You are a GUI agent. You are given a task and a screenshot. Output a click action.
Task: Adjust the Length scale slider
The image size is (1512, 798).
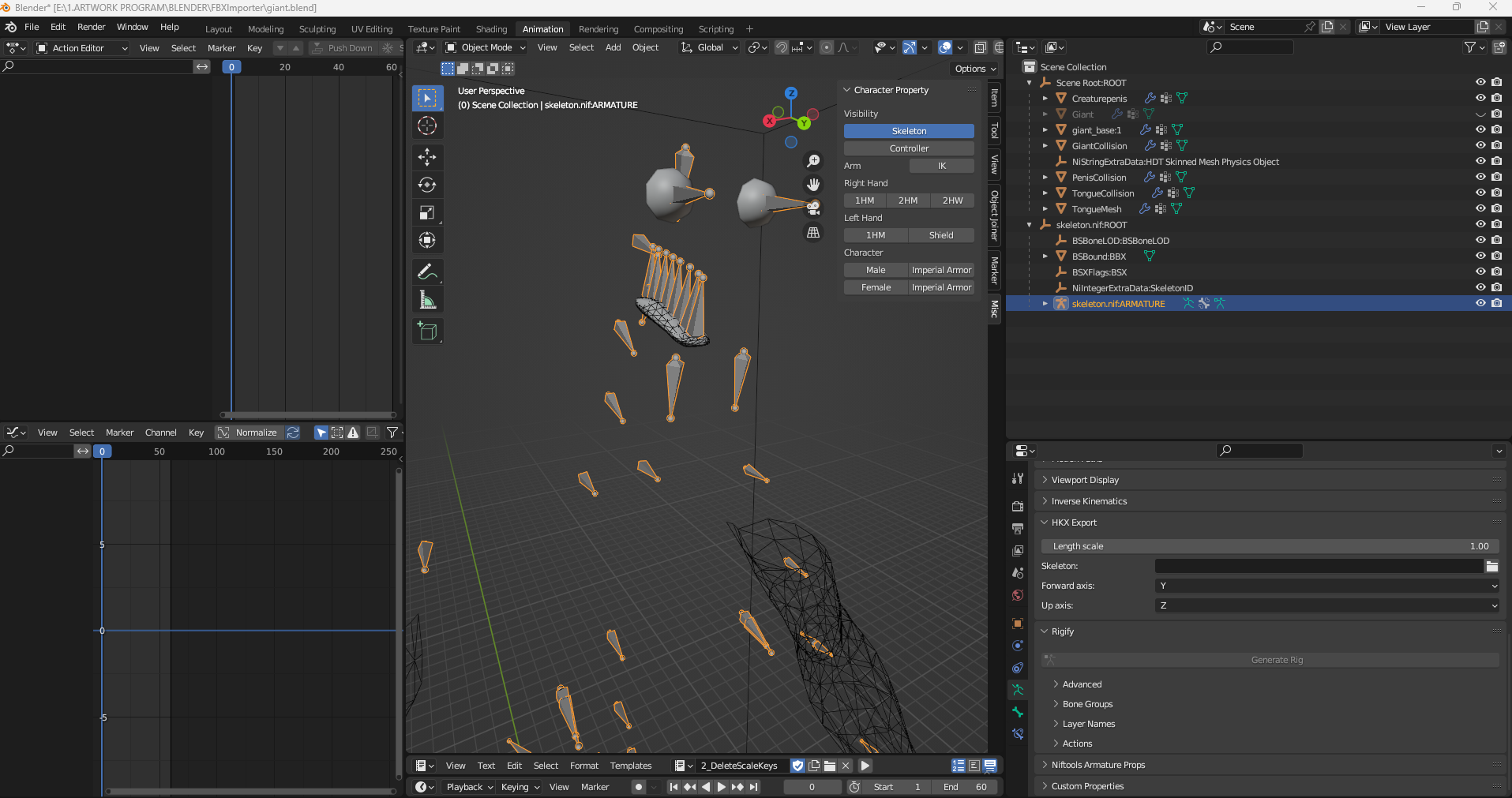[x=1270, y=546]
